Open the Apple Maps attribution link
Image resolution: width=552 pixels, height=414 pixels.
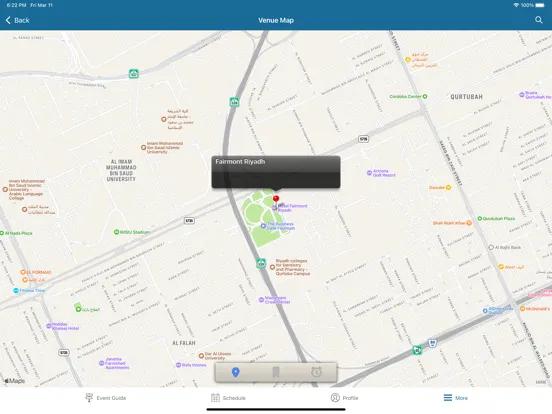point(14,381)
